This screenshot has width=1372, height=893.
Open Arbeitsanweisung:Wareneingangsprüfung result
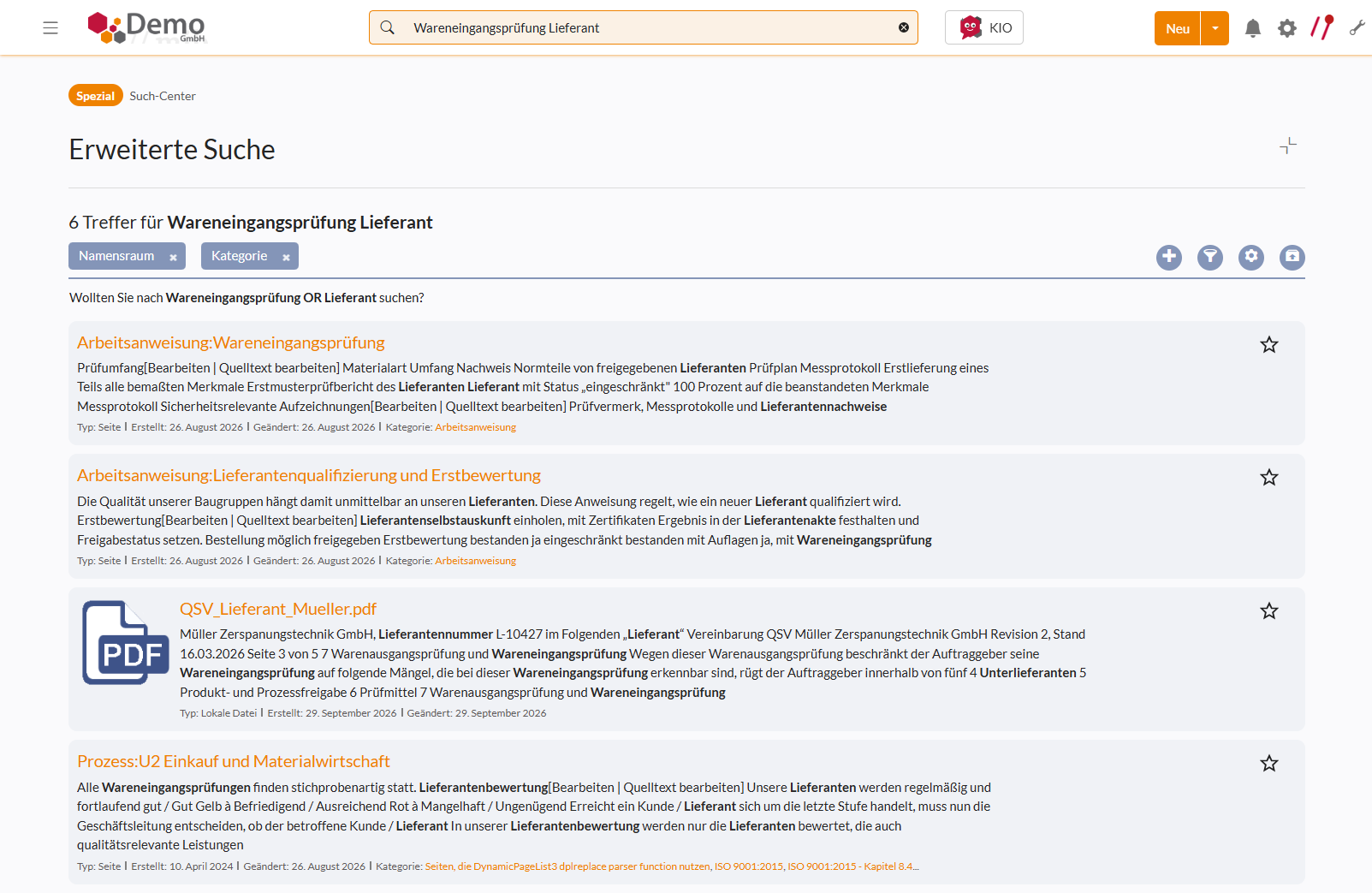pos(231,342)
